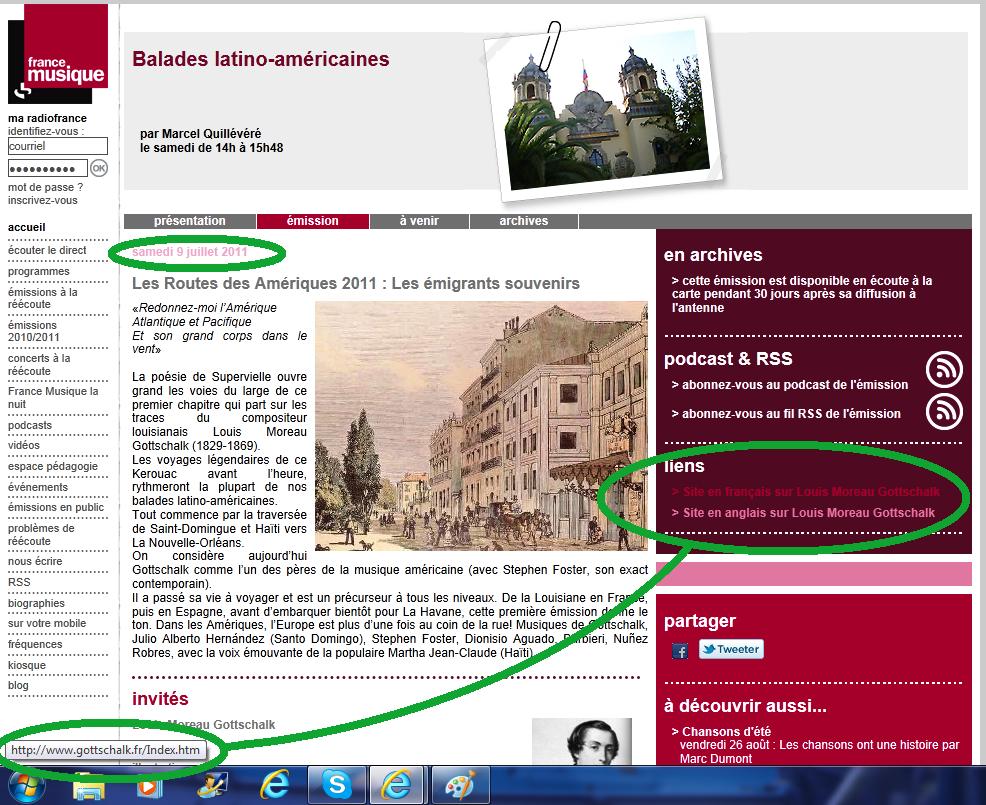Click the 'mot de passe ?' link
Image resolution: width=986 pixels, height=805 pixels.
[x=45, y=187]
